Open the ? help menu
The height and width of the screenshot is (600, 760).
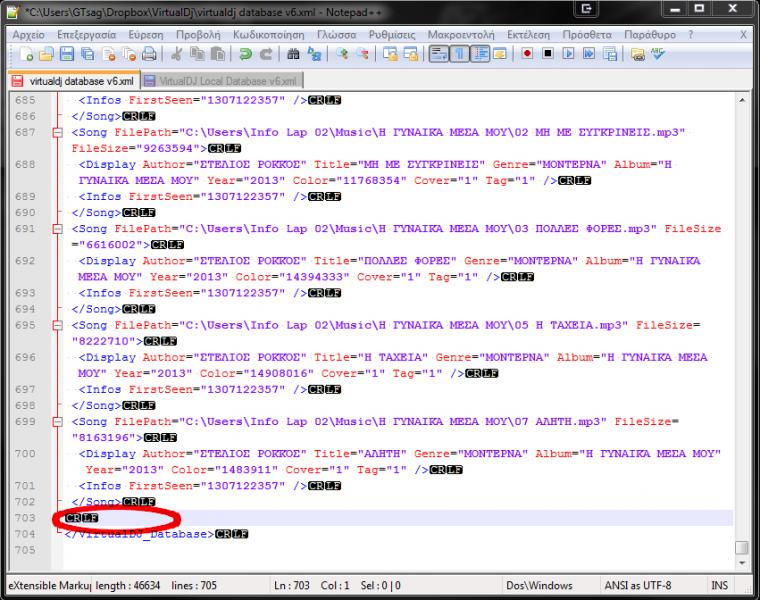pos(691,35)
